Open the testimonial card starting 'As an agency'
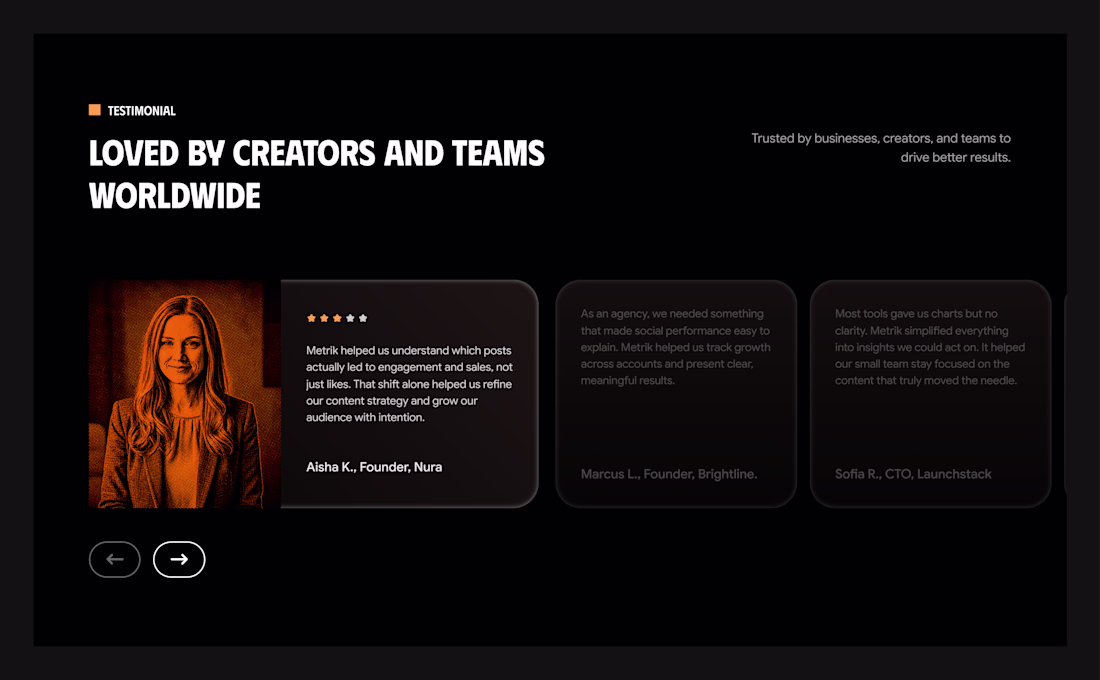This screenshot has height=680, width=1100. [676, 394]
